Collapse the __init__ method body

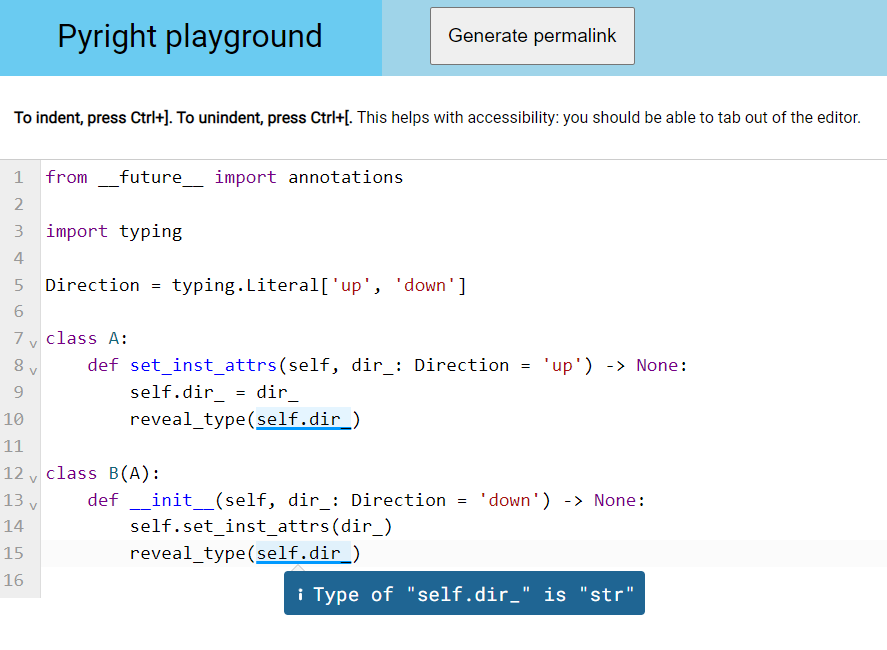point(31,505)
